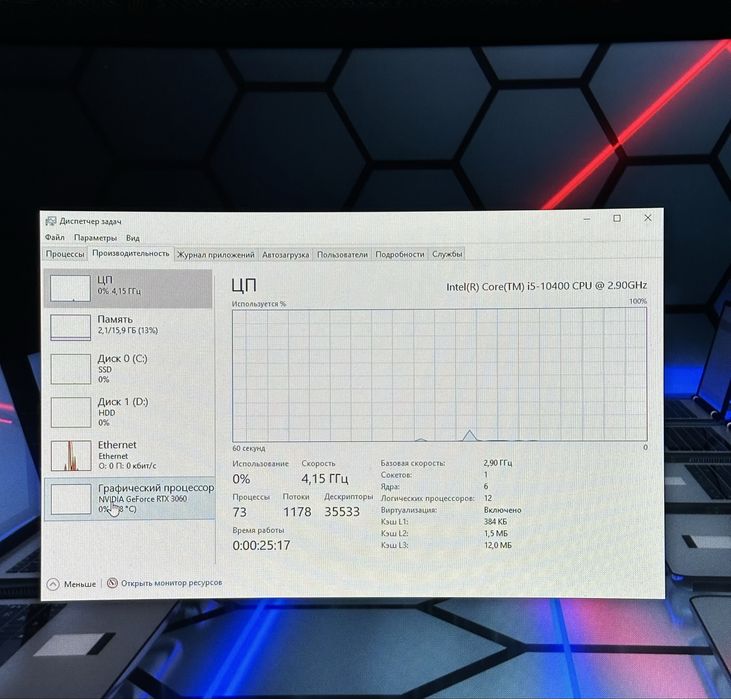Open the Вид menu

point(132,238)
